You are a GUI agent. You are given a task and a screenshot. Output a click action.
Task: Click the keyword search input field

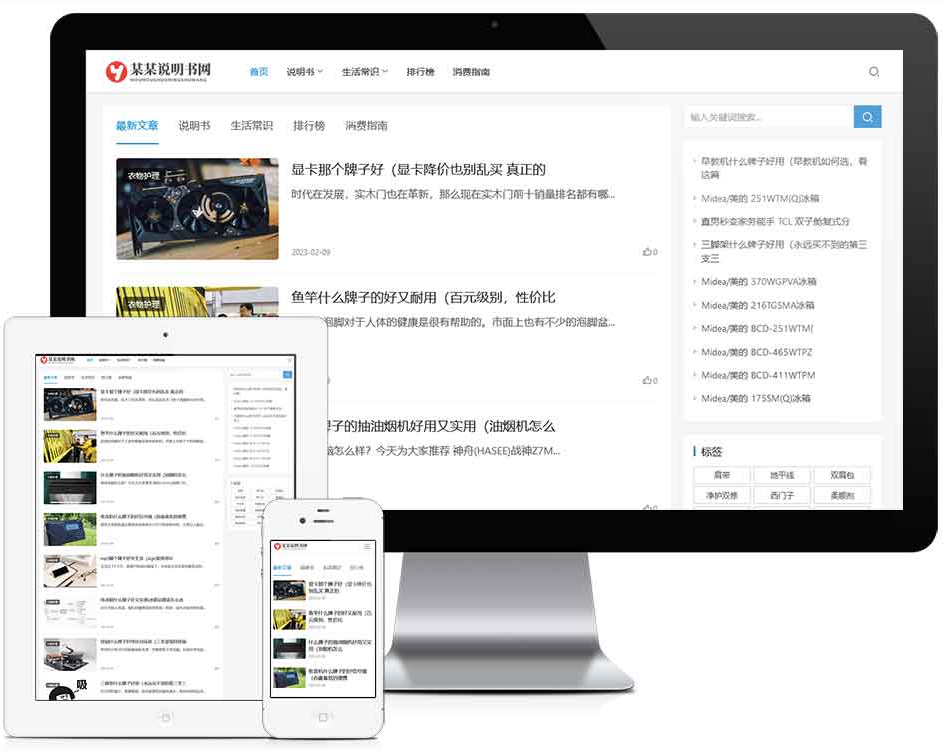click(x=768, y=118)
